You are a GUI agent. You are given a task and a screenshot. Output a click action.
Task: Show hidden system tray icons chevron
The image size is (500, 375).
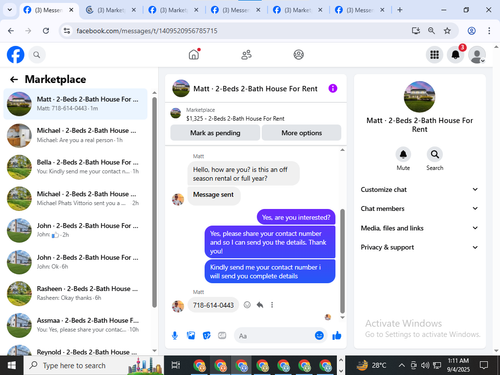point(402,365)
